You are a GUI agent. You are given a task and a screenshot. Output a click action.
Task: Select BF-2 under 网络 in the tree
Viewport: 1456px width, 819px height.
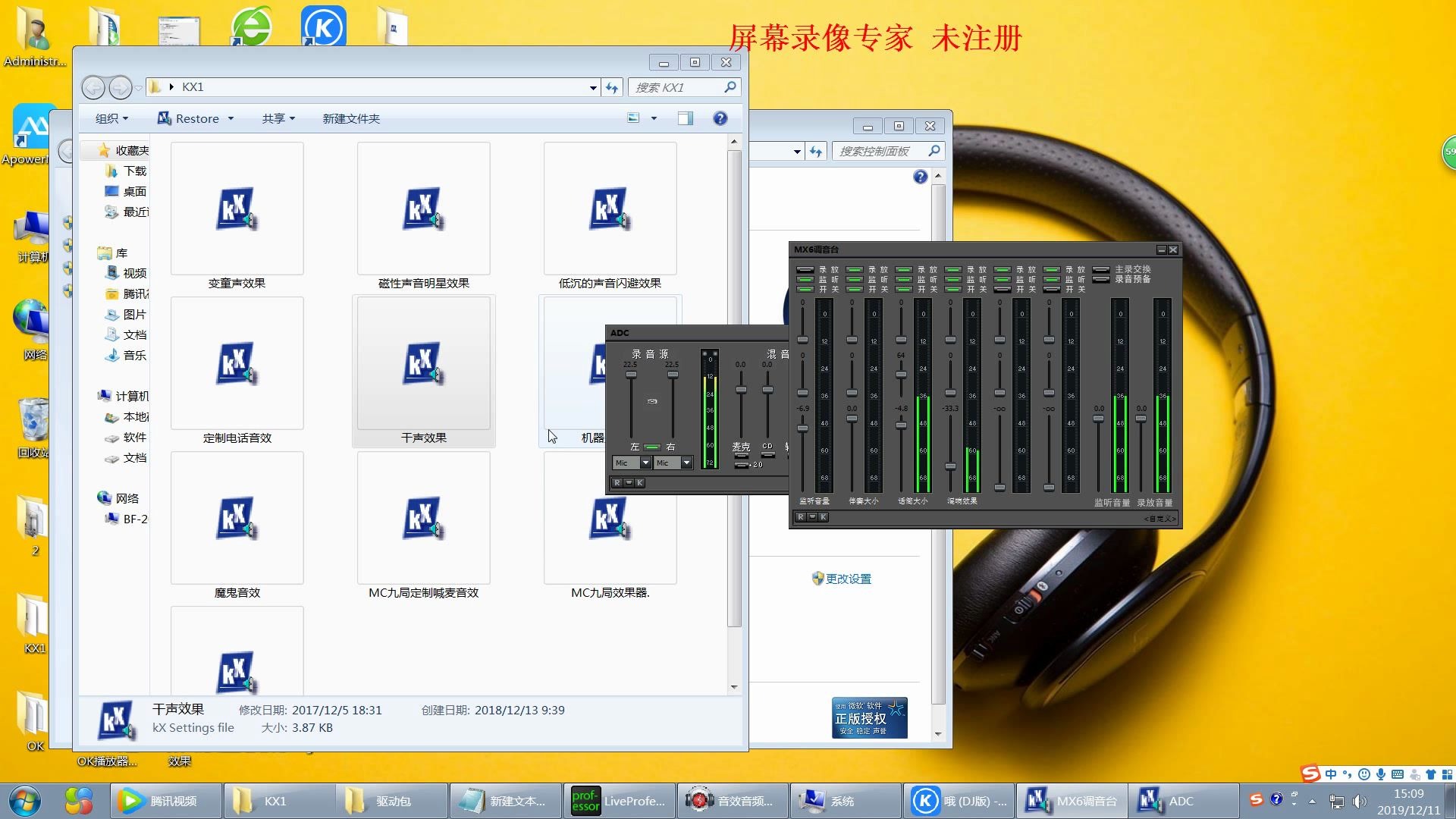tap(126, 519)
